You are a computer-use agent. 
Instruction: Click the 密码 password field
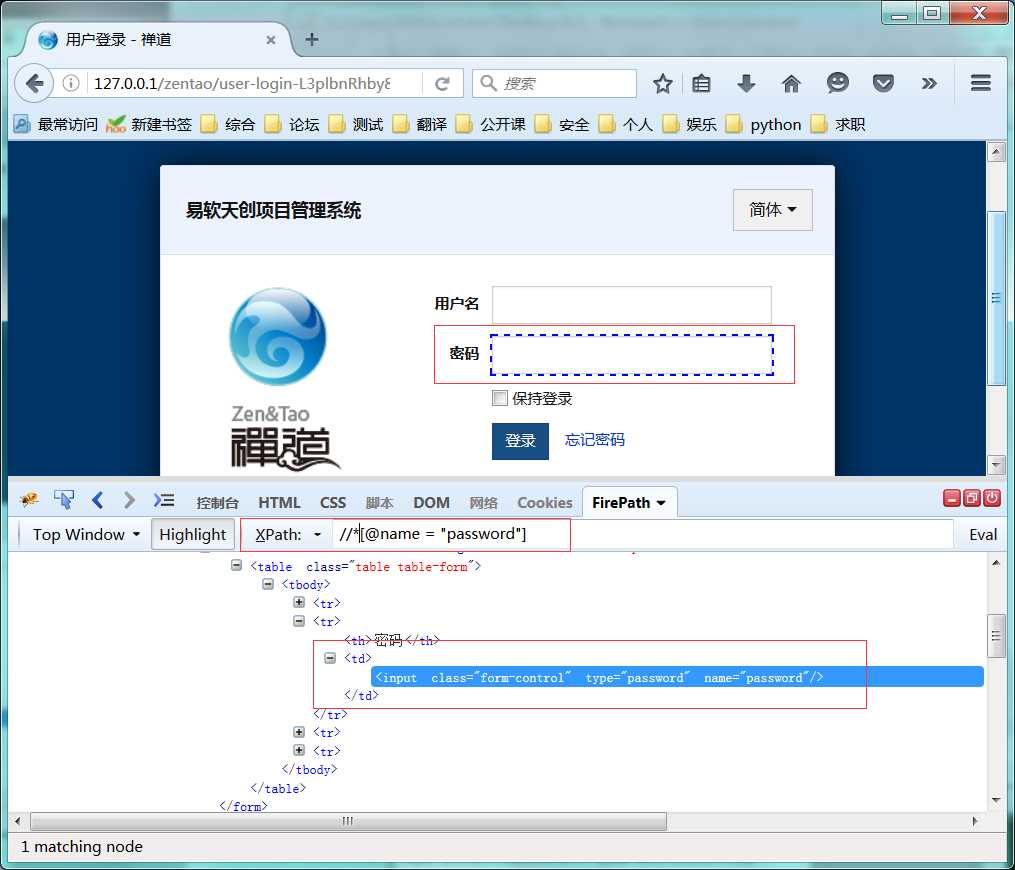632,355
